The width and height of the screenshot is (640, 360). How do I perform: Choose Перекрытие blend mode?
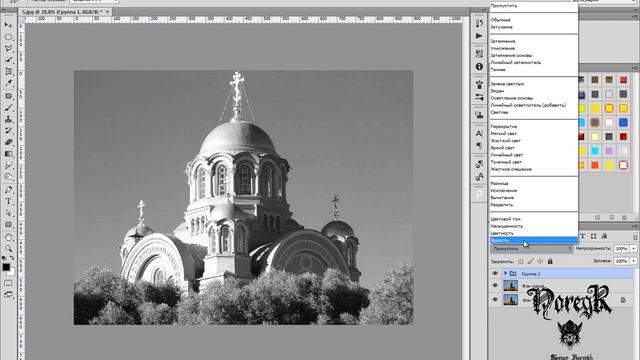tap(534, 127)
